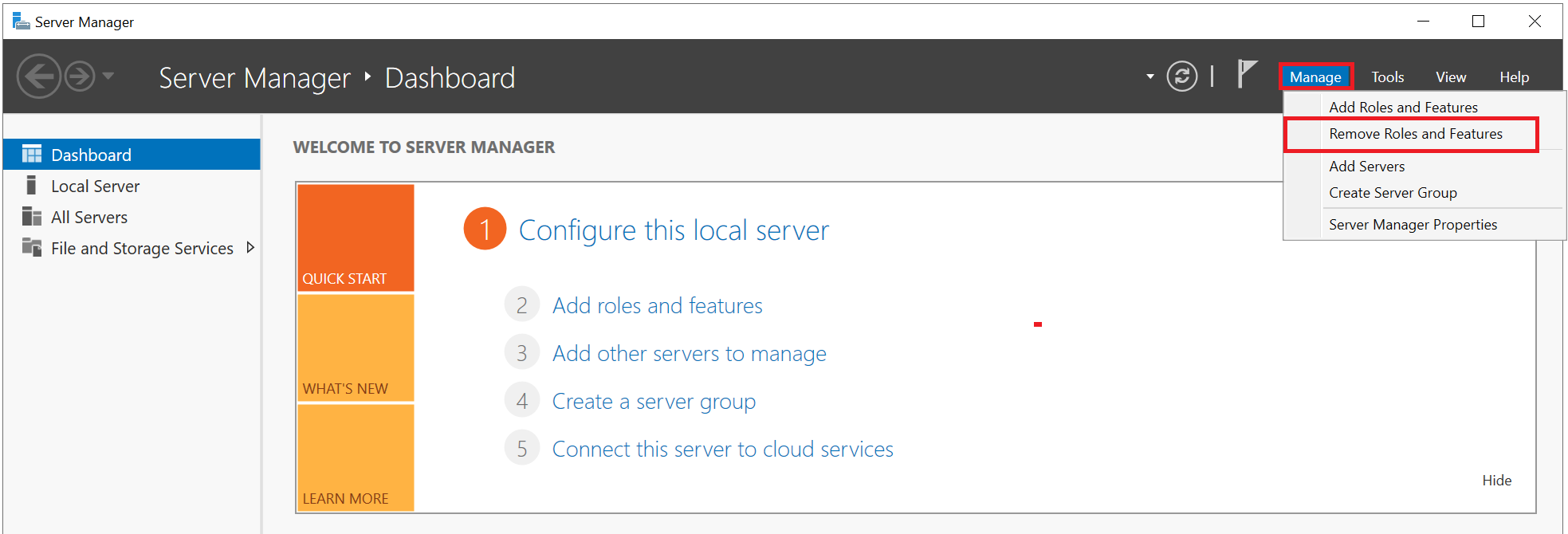Click the Dashboard sidebar icon
The image size is (1568, 534).
pos(32,154)
